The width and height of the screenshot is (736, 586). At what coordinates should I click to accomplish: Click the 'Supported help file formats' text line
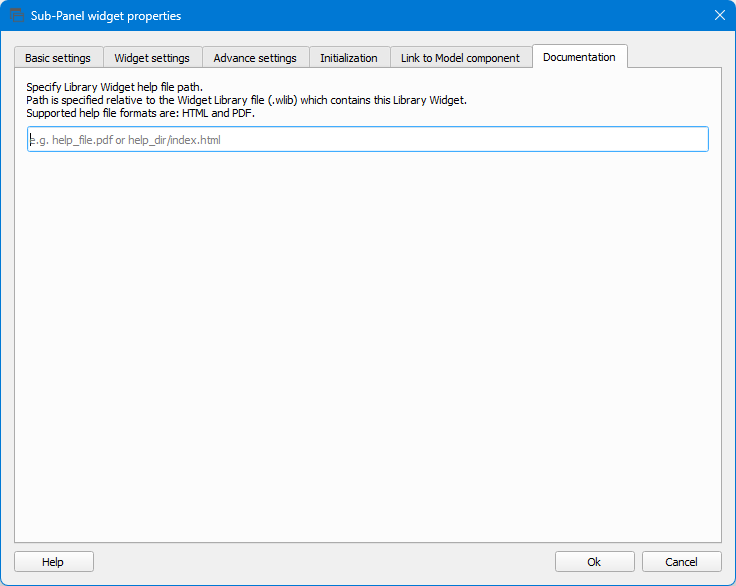coord(140,113)
